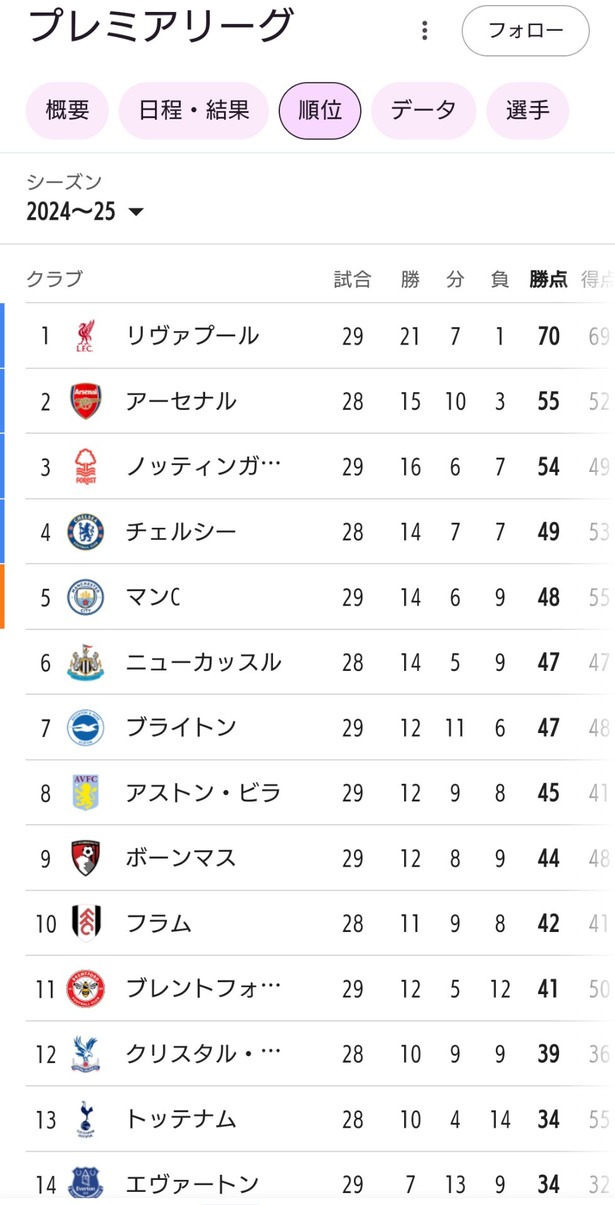The image size is (615, 1205).
Task: Click the 勝点 column header
Action: (548, 280)
